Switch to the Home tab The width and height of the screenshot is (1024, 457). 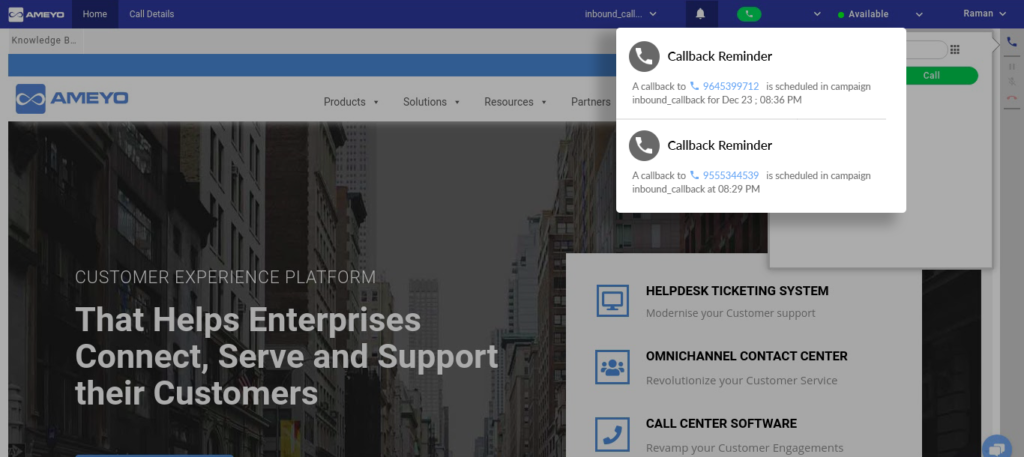(95, 14)
